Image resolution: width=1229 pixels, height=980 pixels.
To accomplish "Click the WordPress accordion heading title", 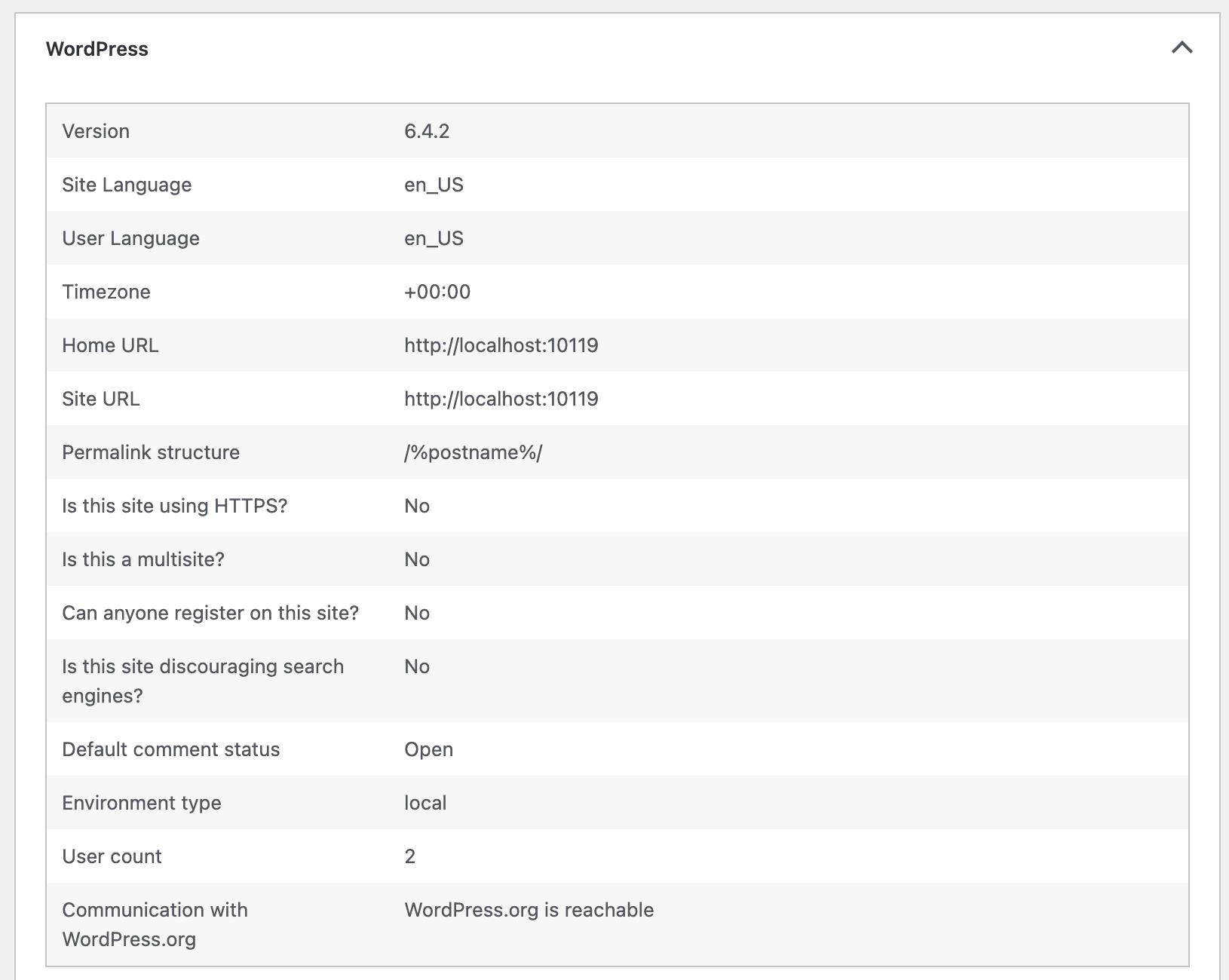I will coord(97,49).
